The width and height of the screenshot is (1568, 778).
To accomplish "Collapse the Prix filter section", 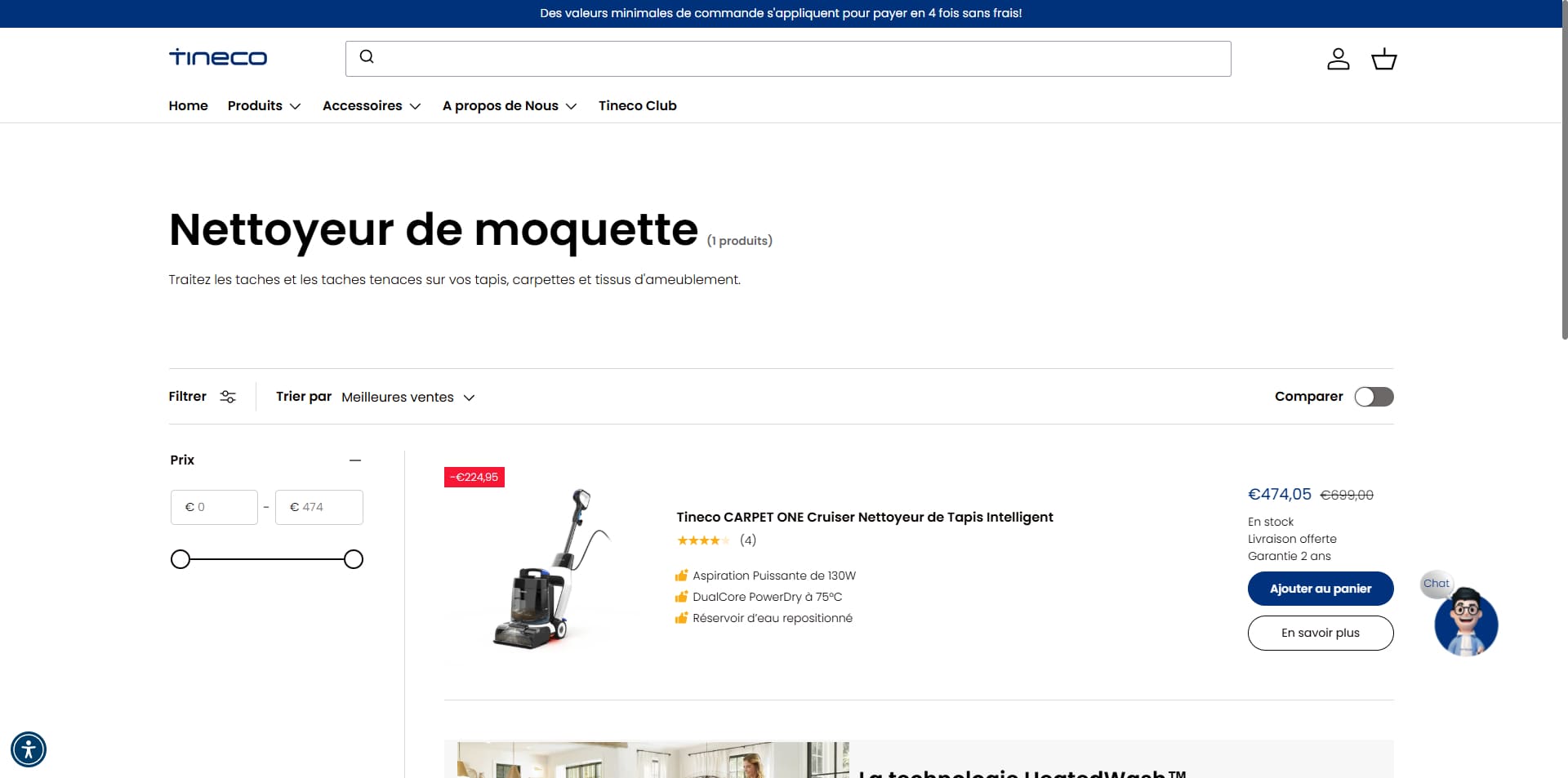I will click(354, 460).
